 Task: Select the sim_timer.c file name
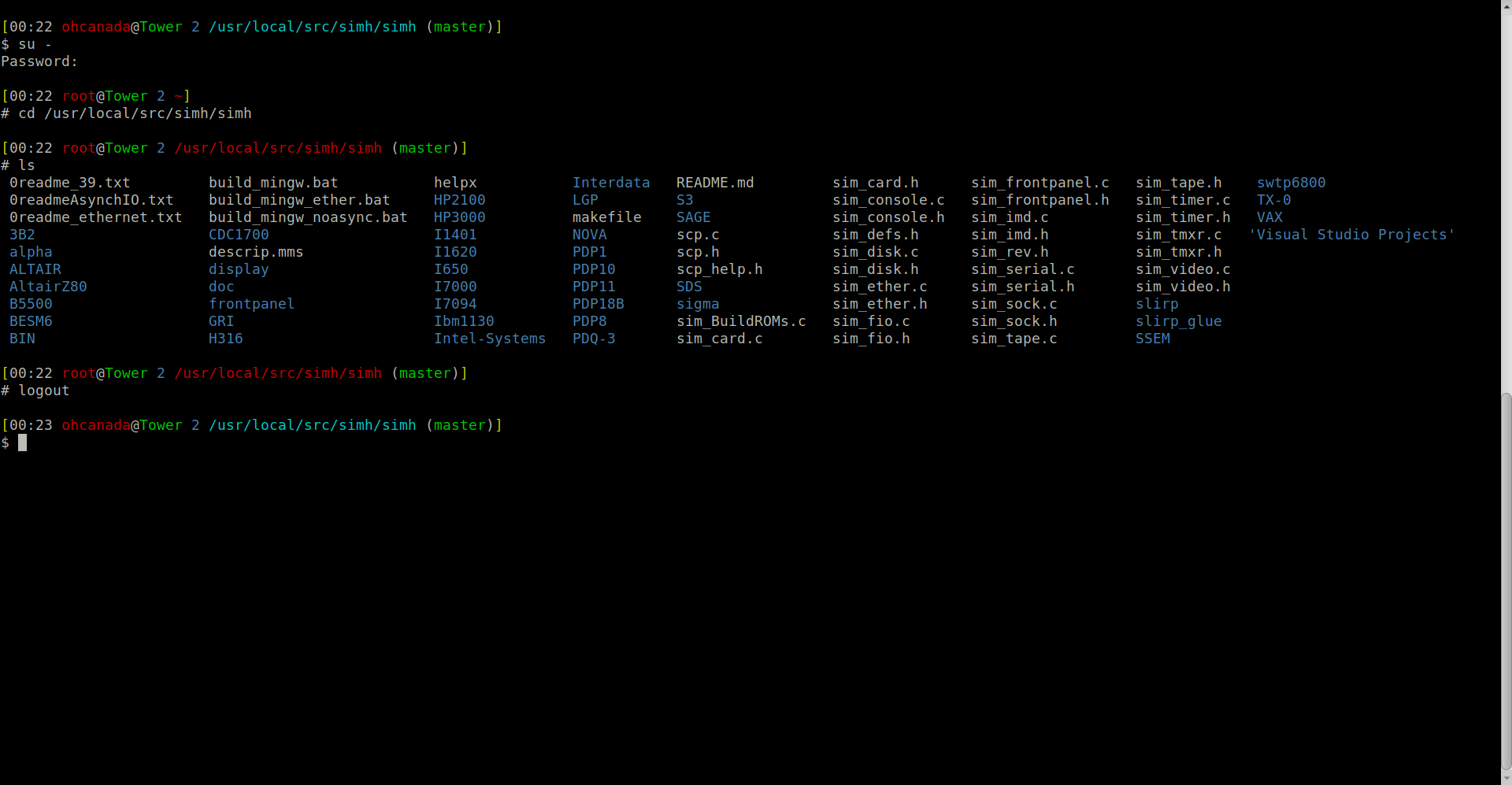(x=1183, y=200)
